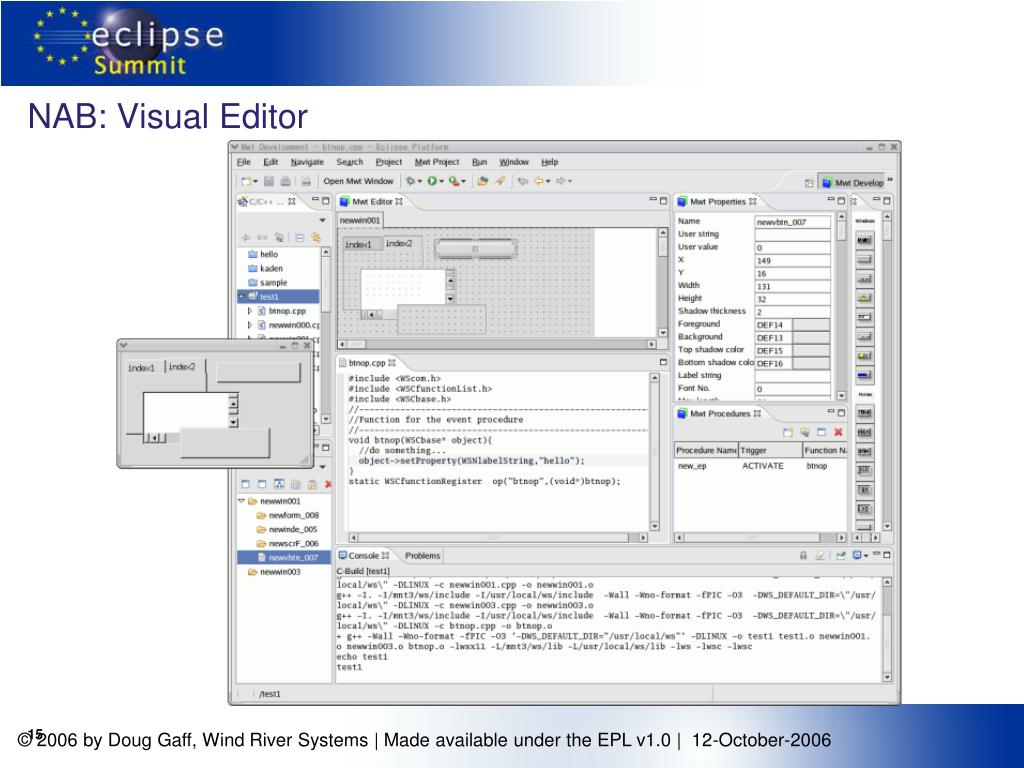Viewport: 1024px width, 768px height.
Task: Select the kaden project folder
Action: coord(266,268)
